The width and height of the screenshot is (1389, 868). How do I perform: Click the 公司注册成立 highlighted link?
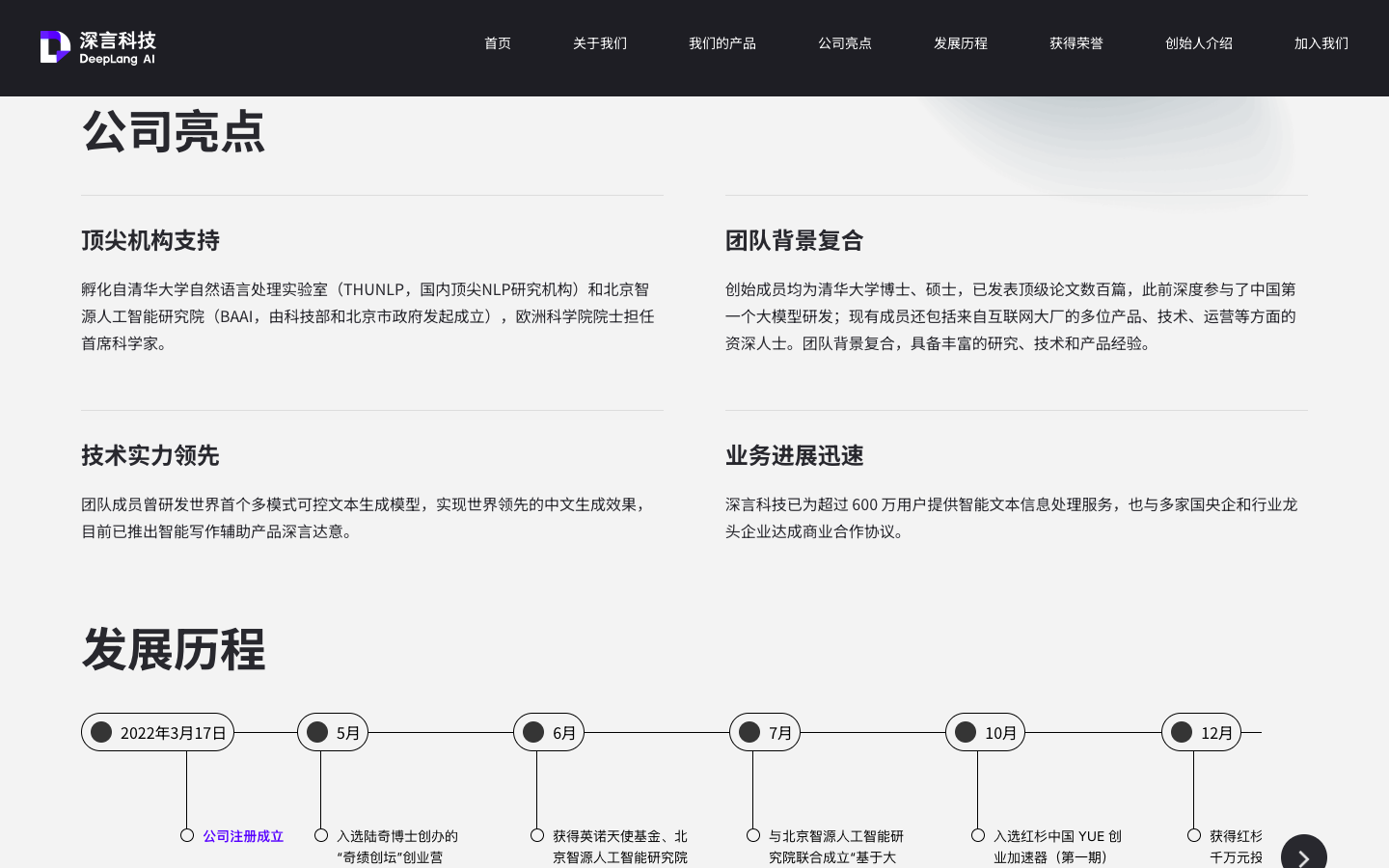coord(243,836)
